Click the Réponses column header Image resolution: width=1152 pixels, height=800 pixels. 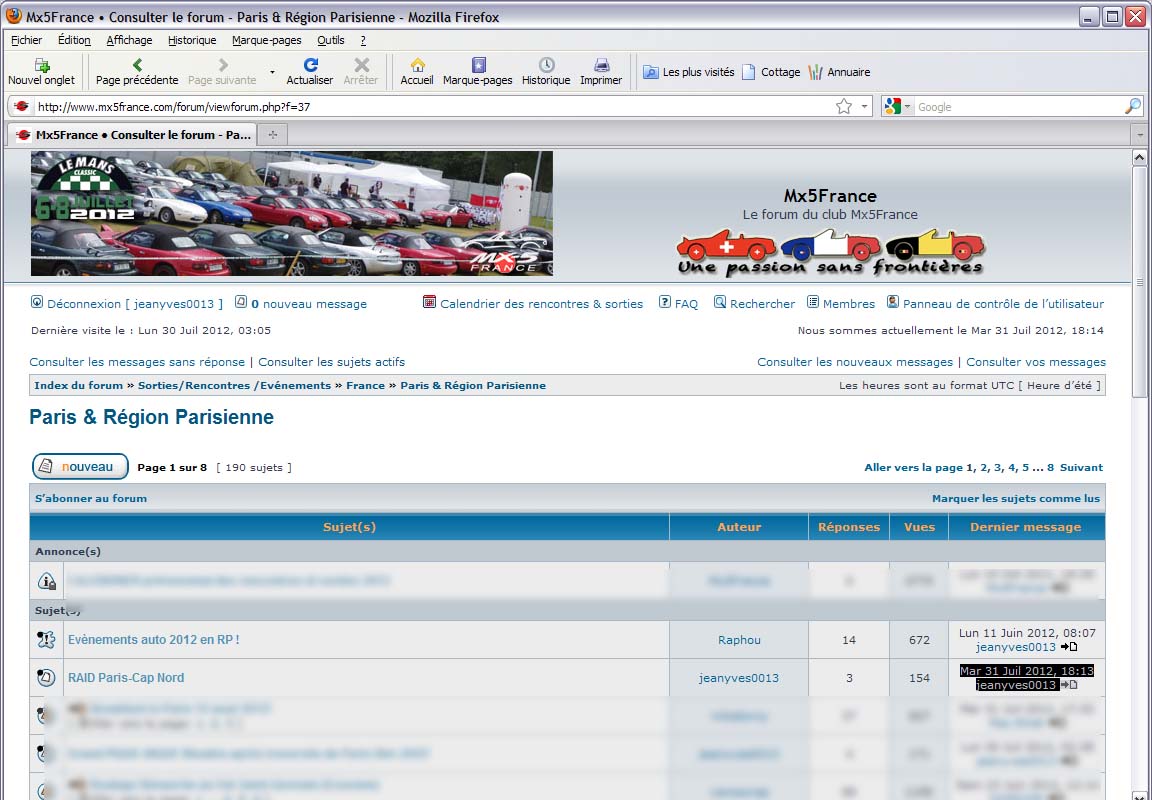click(849, 527)
